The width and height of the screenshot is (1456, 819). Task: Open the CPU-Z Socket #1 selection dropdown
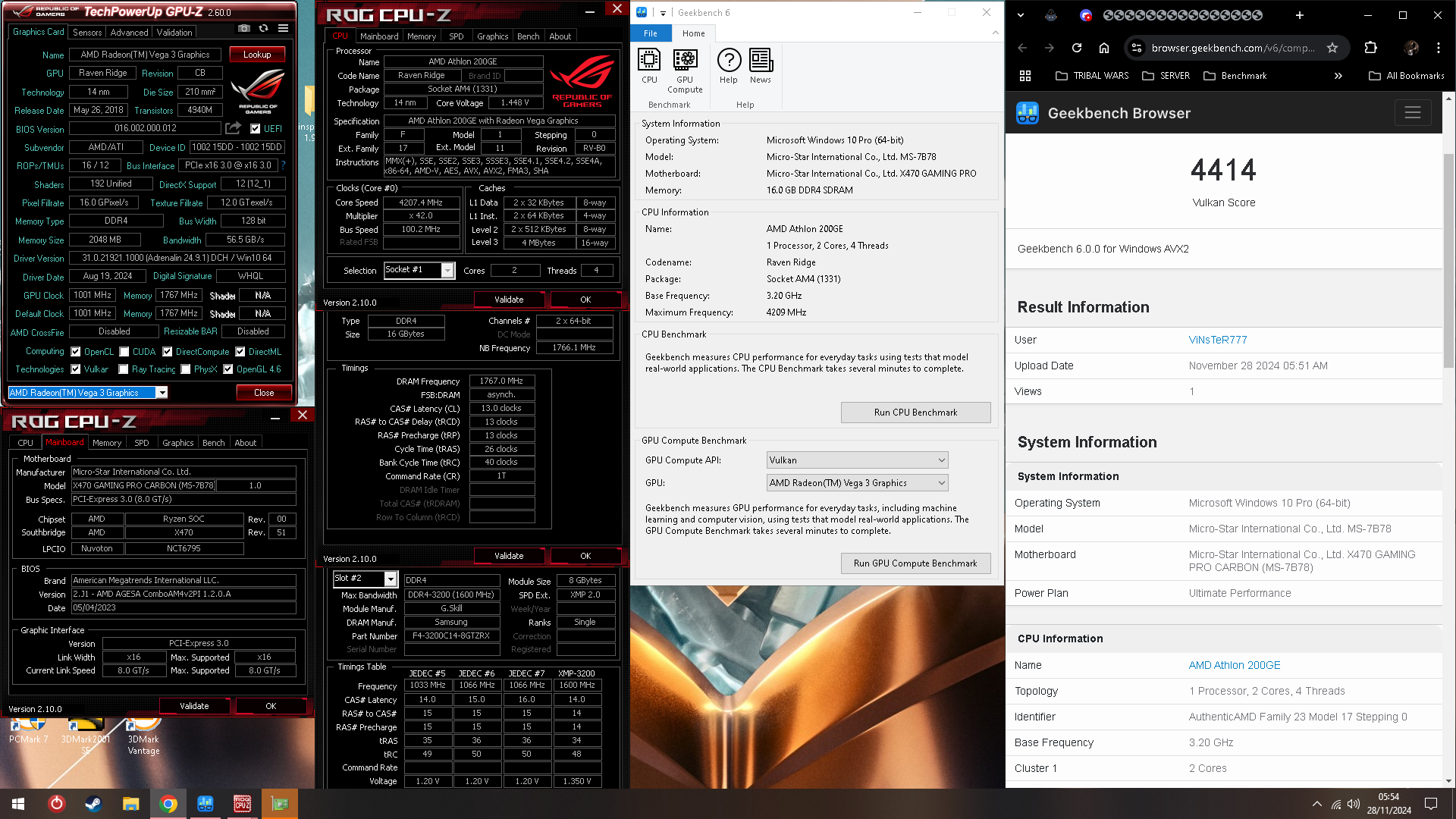[447, 271]
